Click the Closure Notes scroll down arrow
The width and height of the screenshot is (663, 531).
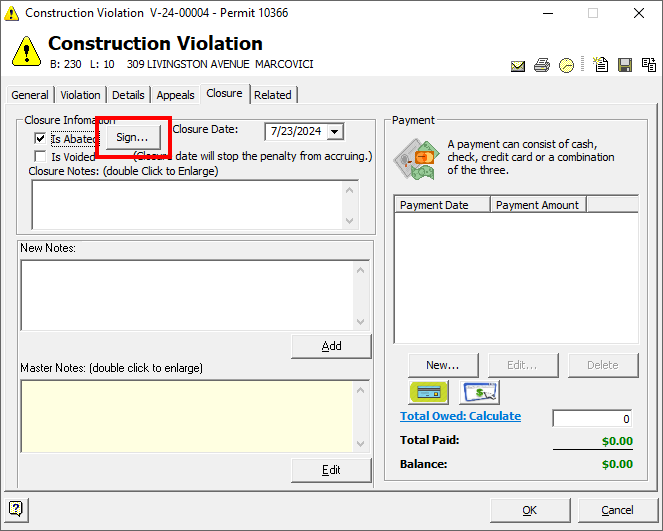tap(350, 220)
